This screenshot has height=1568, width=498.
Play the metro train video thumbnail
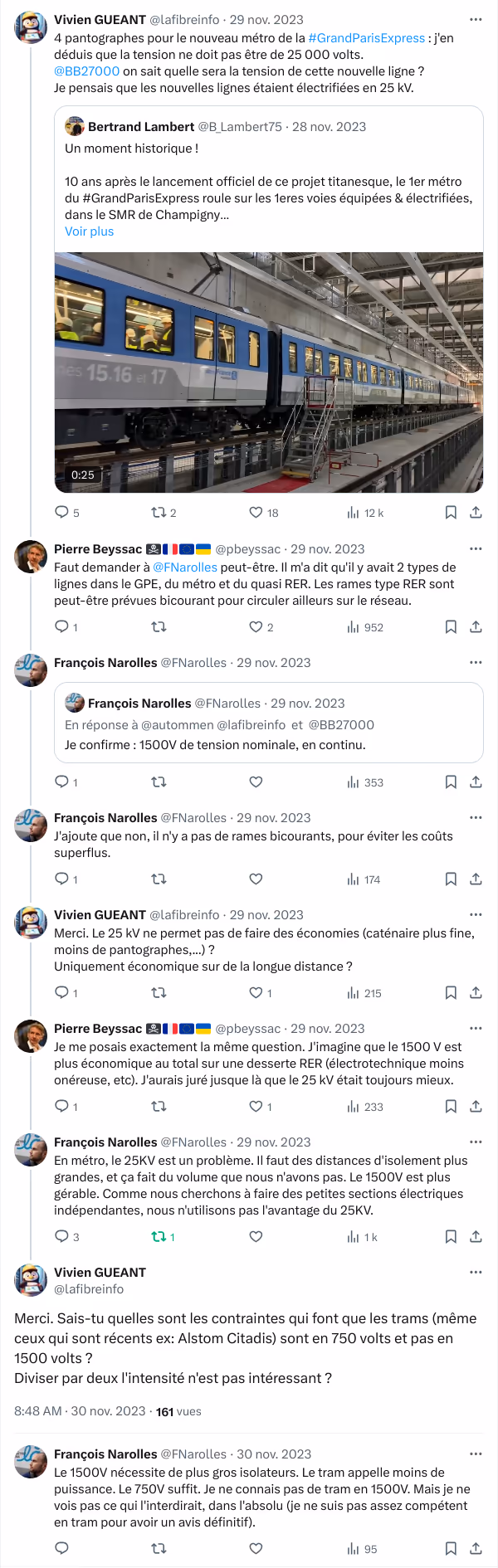point(269,373)
